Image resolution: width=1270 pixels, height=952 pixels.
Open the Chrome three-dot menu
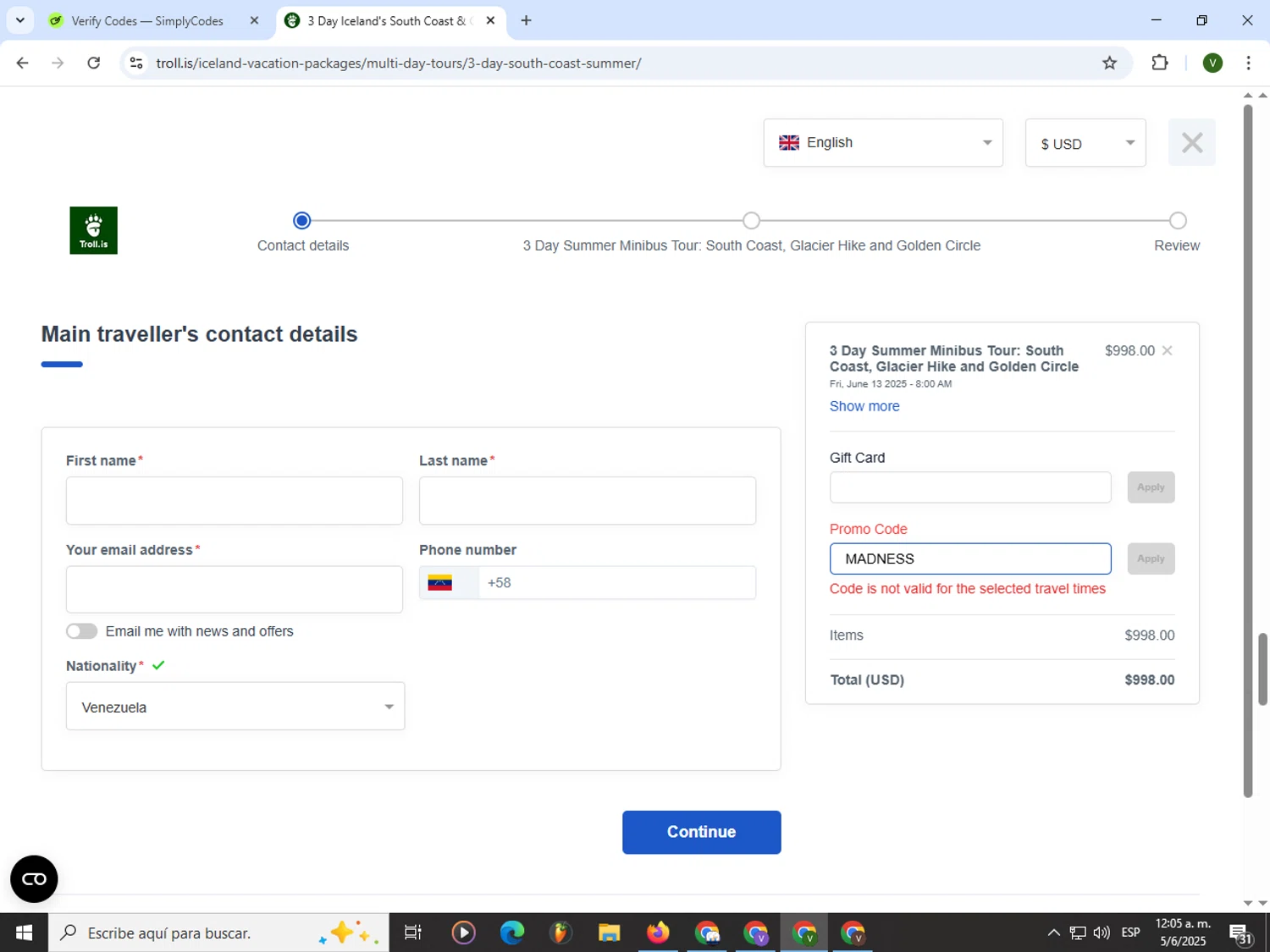1248,63
